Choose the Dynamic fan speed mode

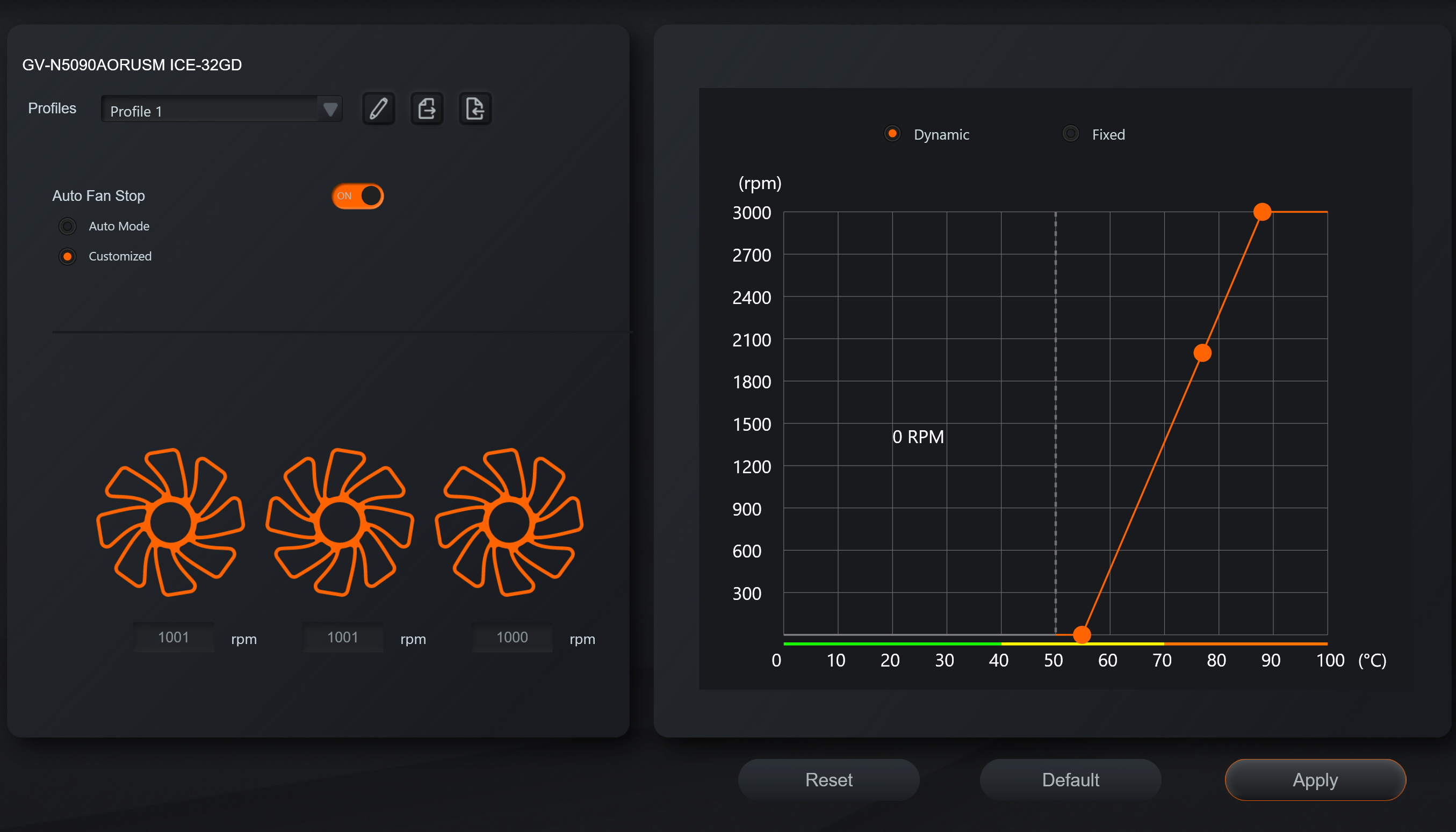tap(892, 134)
